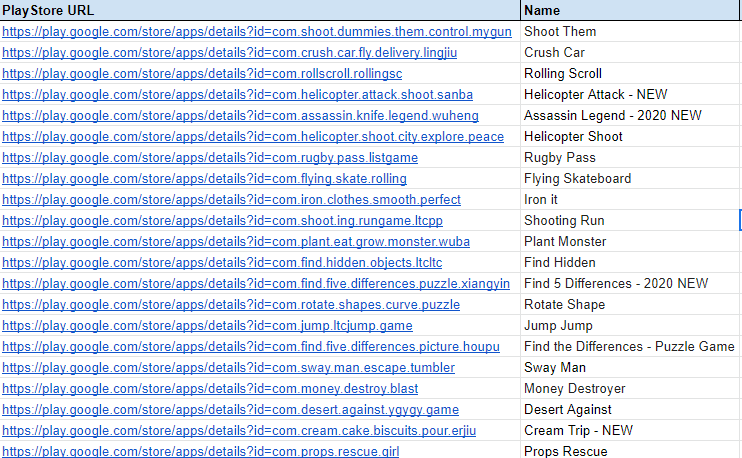
Task: Select the cell 'Cream Trip - NEW'
Action: (x=629, y=431)
